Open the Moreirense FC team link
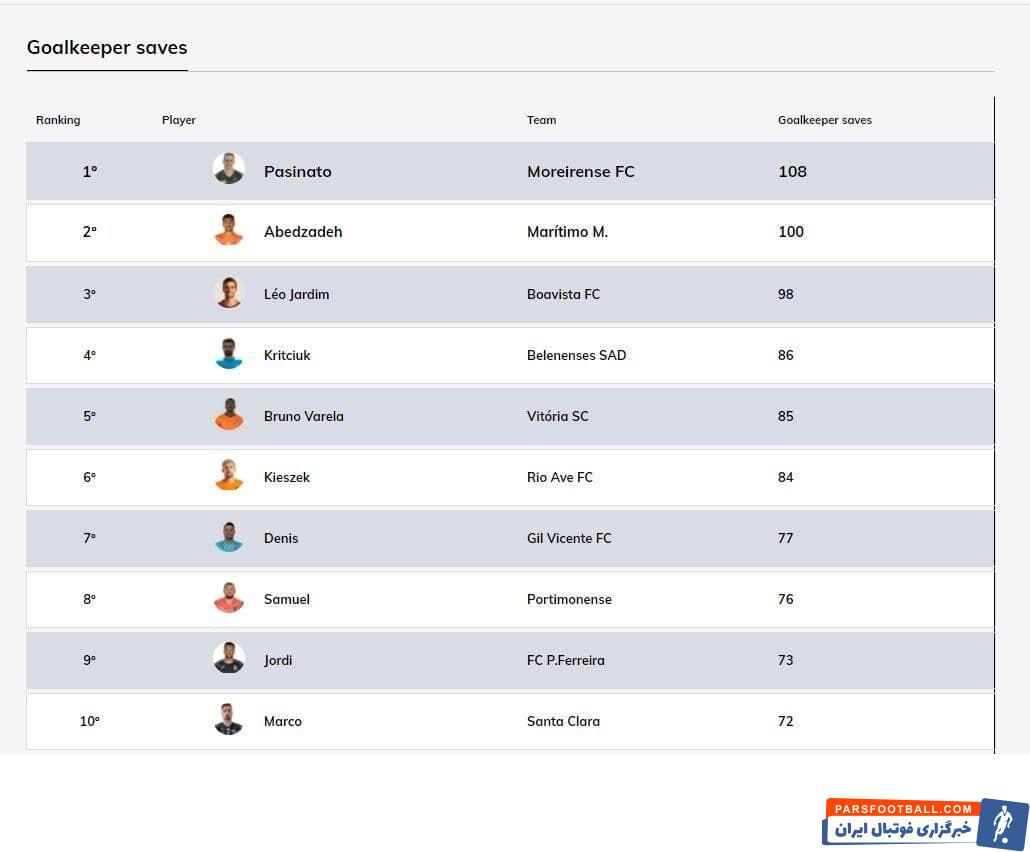Image resolution: width=1030 pixels, height=852 pixels. click(580, 172)
